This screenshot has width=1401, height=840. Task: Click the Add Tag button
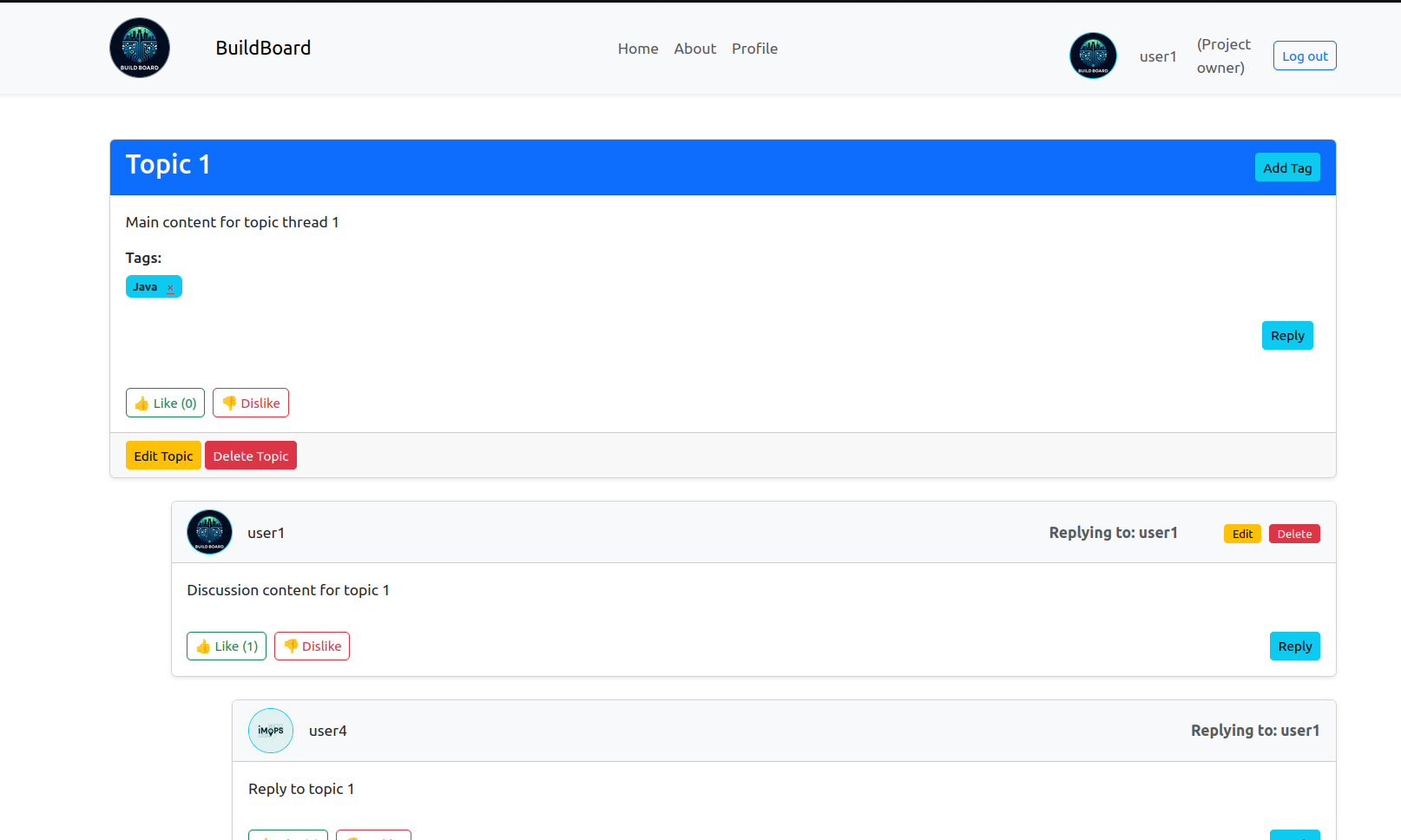pyautogui.click(x=1287, y=167)
